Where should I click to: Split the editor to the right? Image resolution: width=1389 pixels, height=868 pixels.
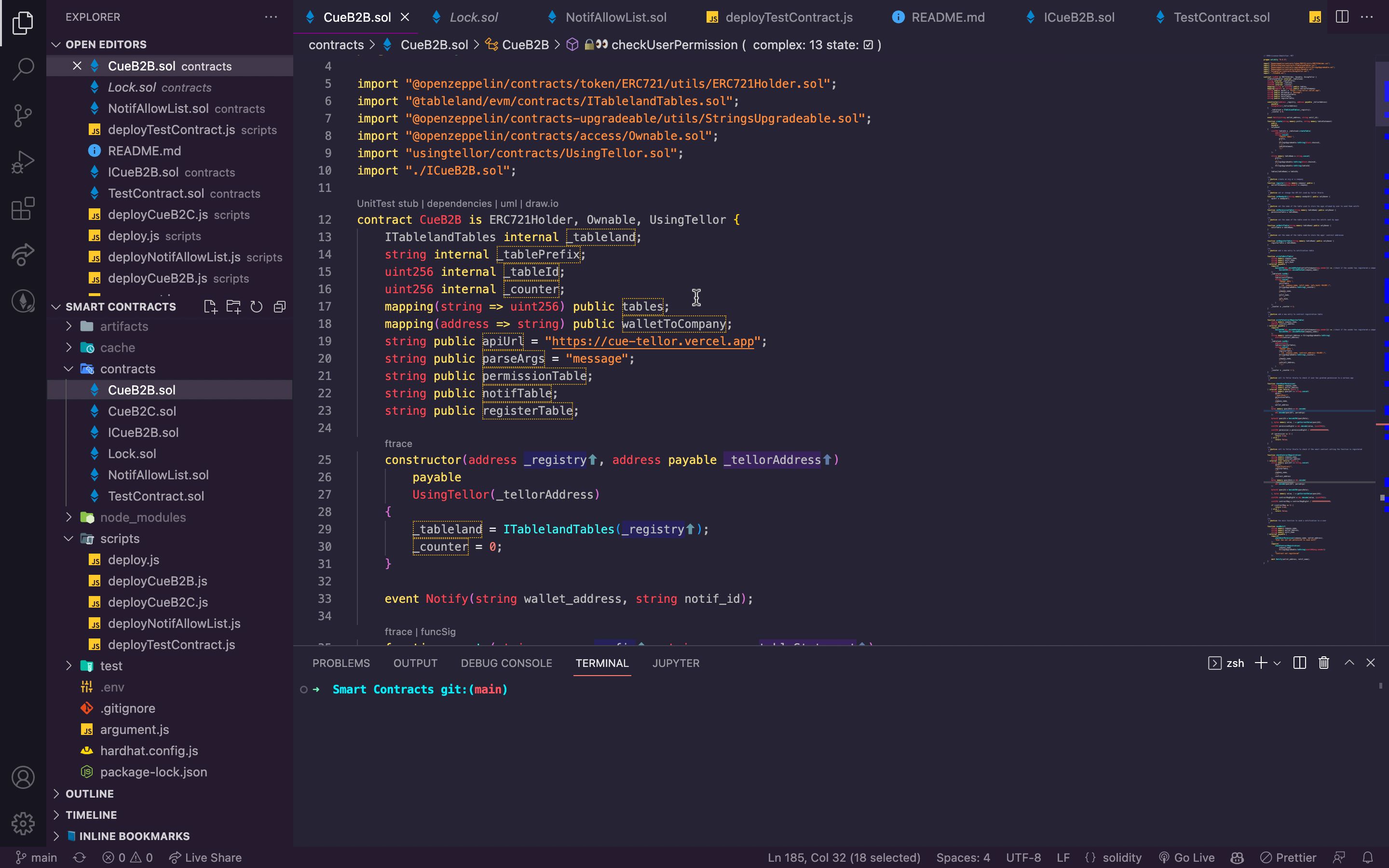[x=1342, y=17]
